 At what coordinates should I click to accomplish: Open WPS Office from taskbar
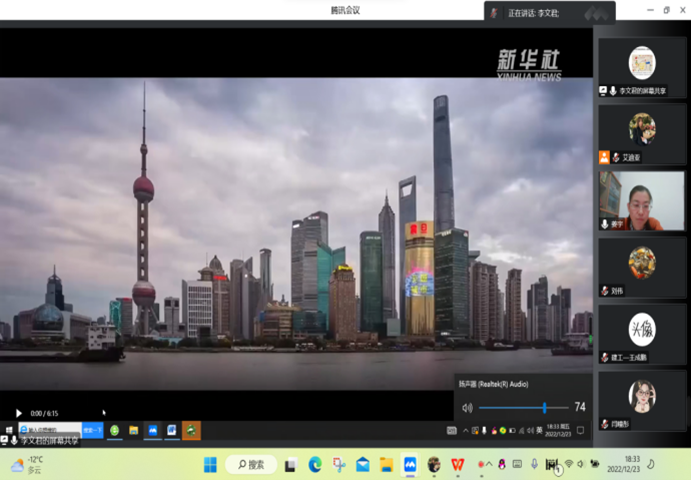point(458,464)
